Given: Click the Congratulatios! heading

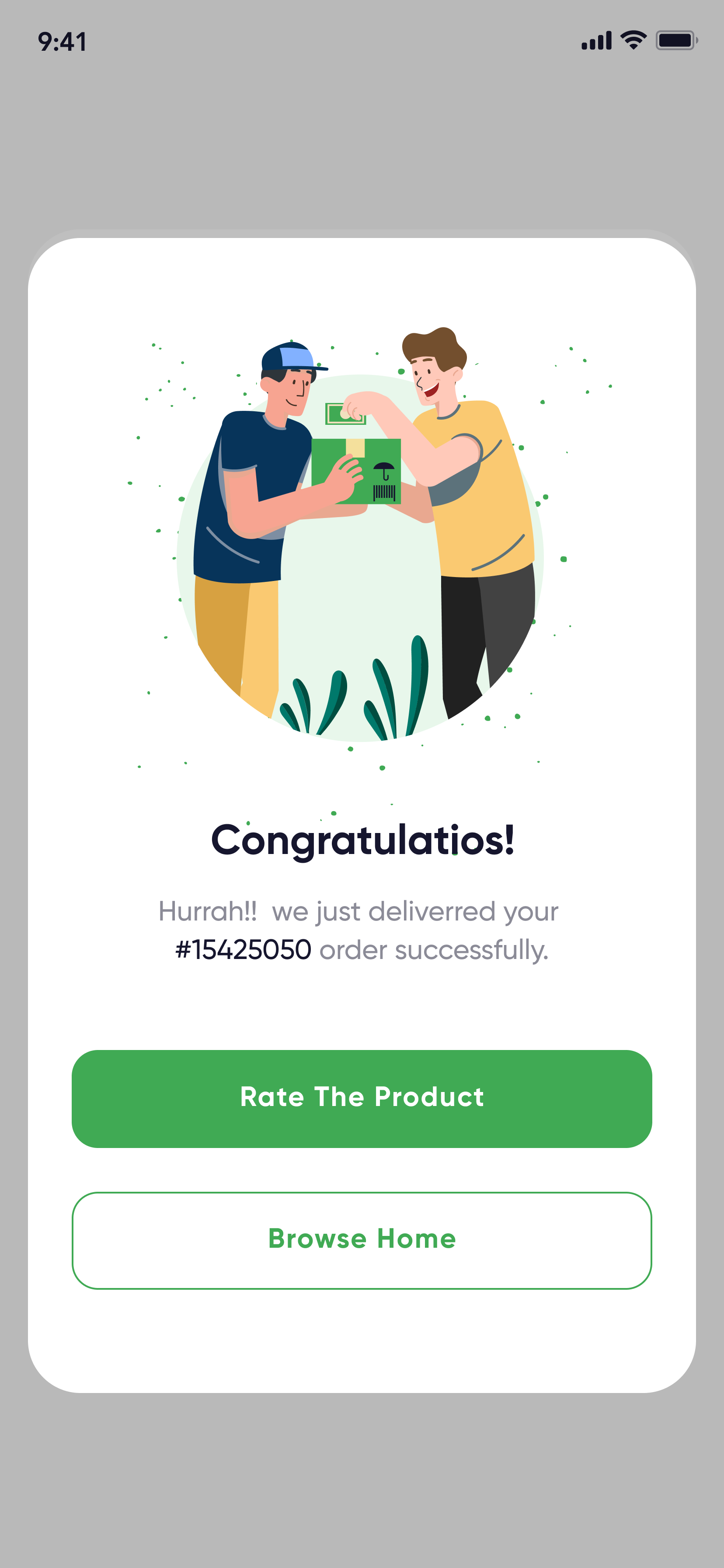Looking at the screenshot, I should pyautogui.click(x=362, y=840).
